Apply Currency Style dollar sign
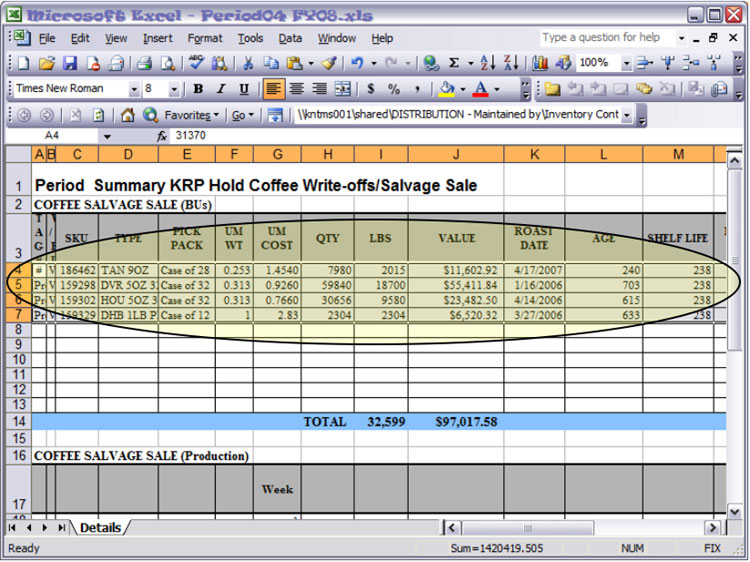Image resolution: width=750 pixels, height=562 pixels. [x=371, y=89]
